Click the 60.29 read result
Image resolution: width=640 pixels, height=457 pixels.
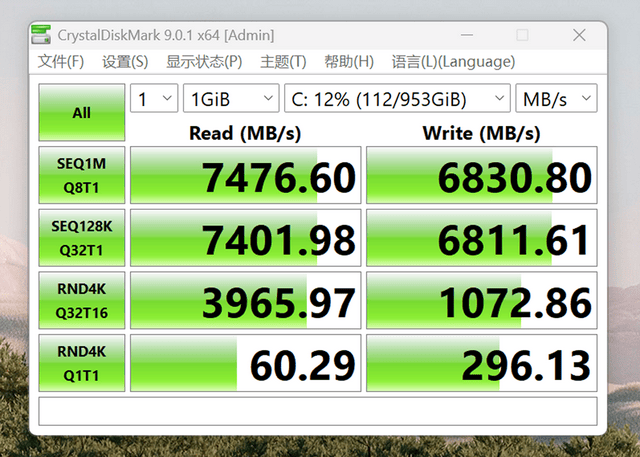246,363
